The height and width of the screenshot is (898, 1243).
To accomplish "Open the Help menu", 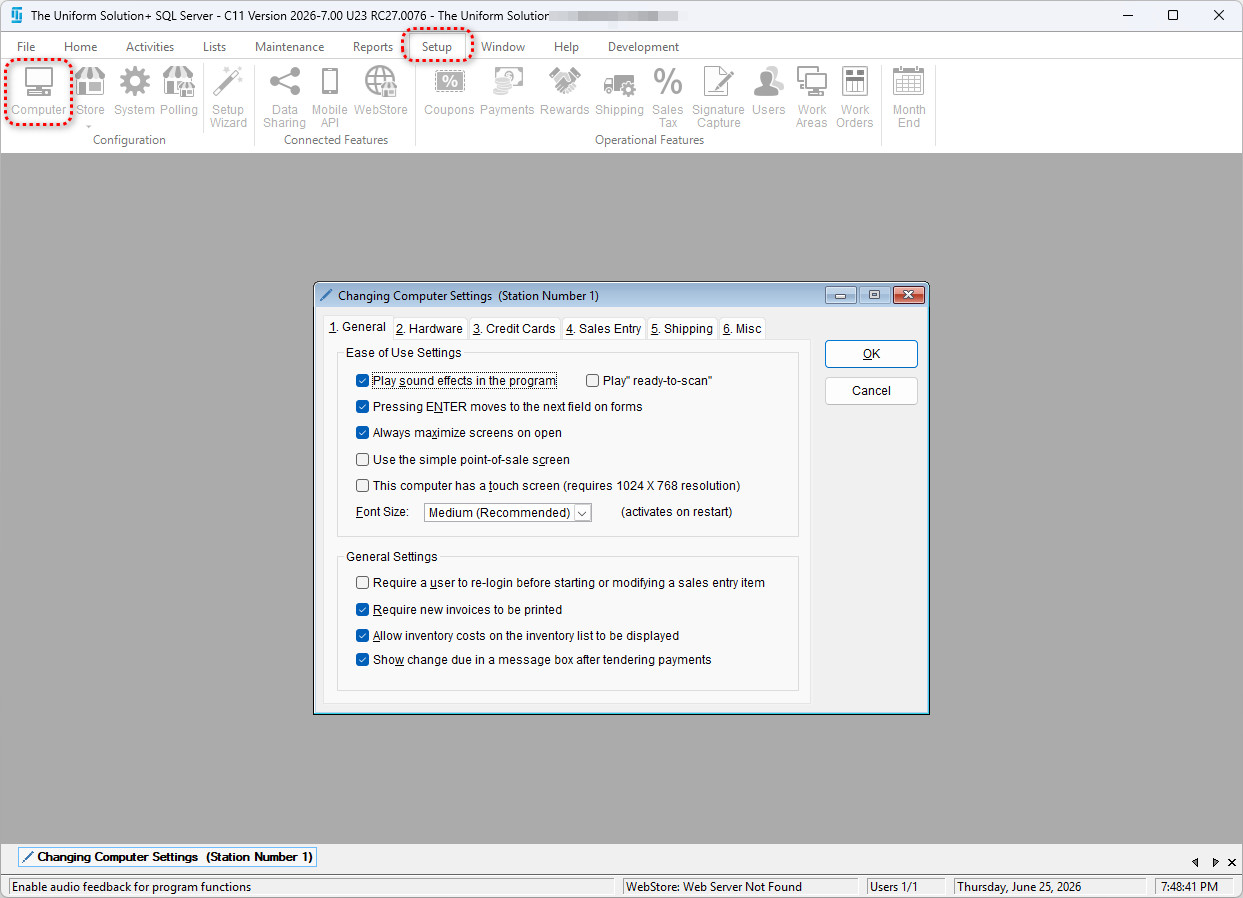I will point(566,47).
